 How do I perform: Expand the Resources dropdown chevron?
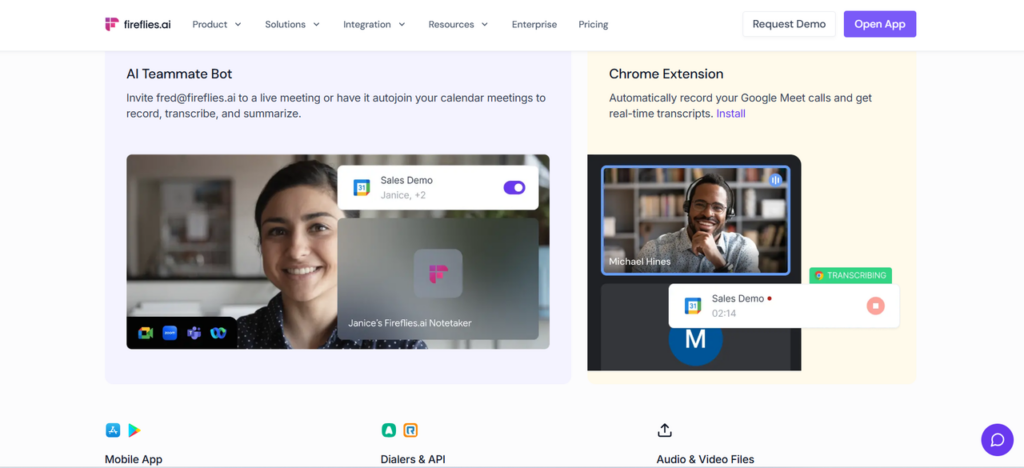tap(485, 24)
